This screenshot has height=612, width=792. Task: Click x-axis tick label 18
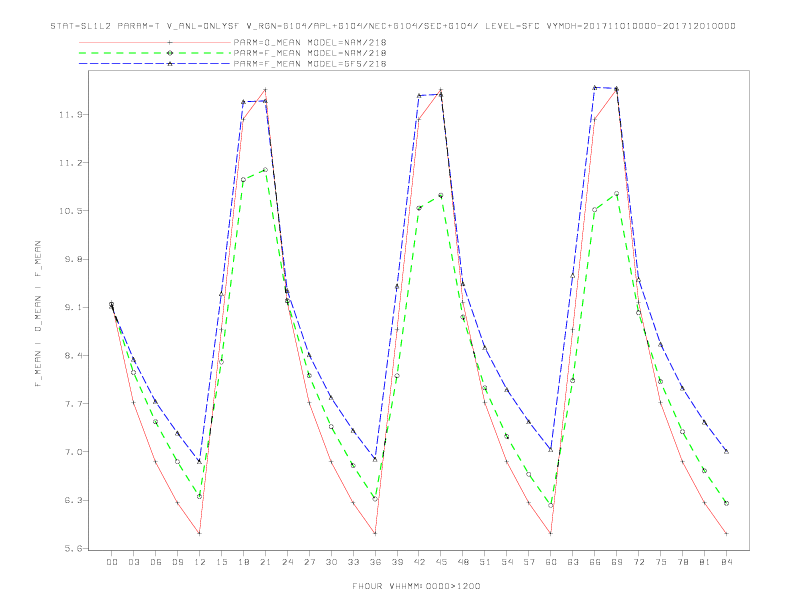[243, 562]
